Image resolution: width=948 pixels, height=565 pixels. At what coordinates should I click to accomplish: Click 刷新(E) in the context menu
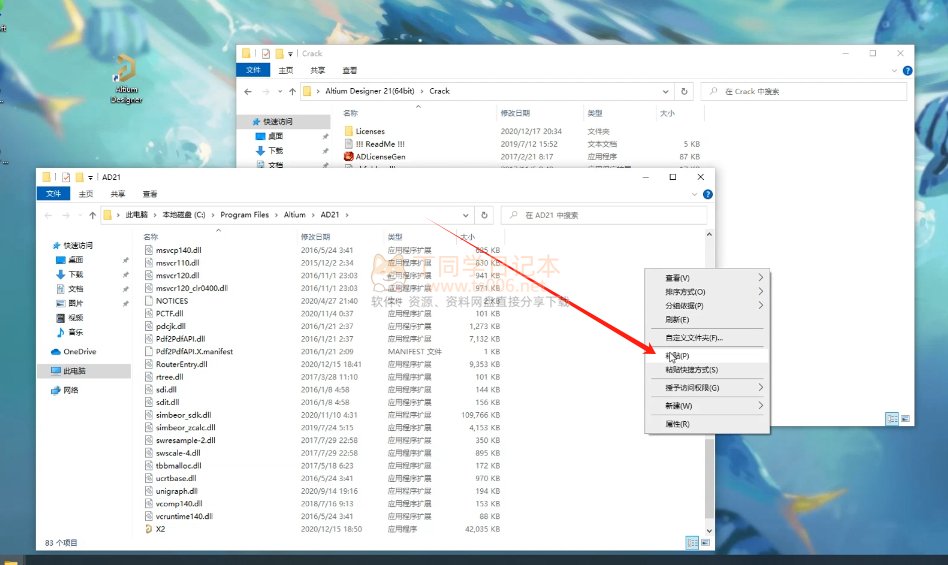(x=677, y=320)
